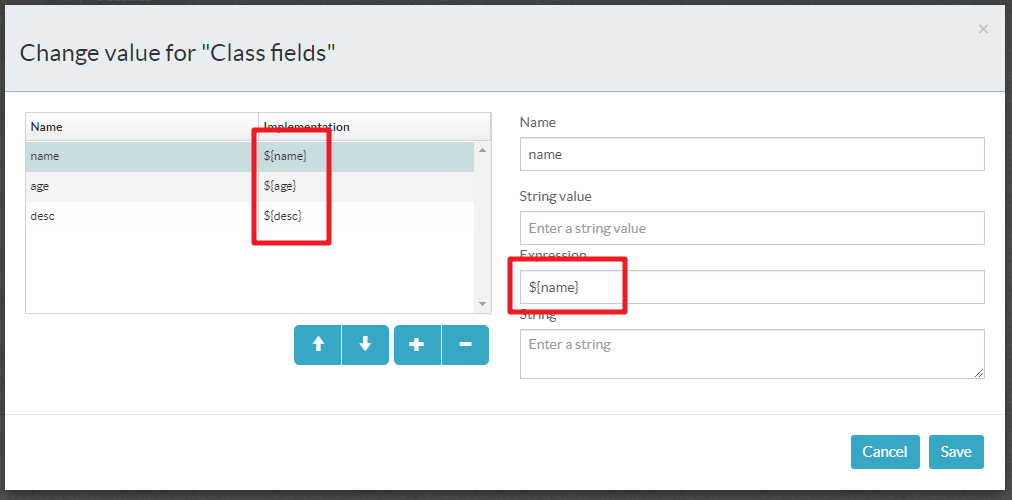This screenshot has width=1012, height=500.
Task: Click the String value input box
Action: click(752, 228)
